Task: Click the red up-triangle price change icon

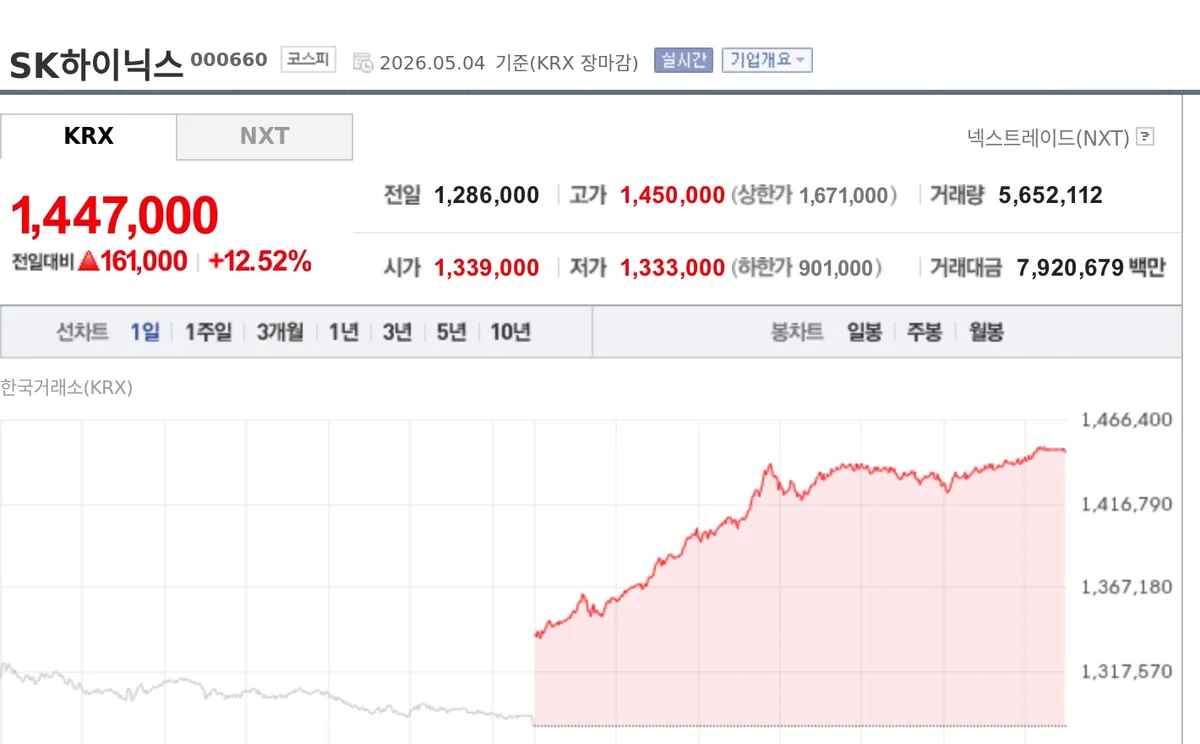Action: pos(88,262)
